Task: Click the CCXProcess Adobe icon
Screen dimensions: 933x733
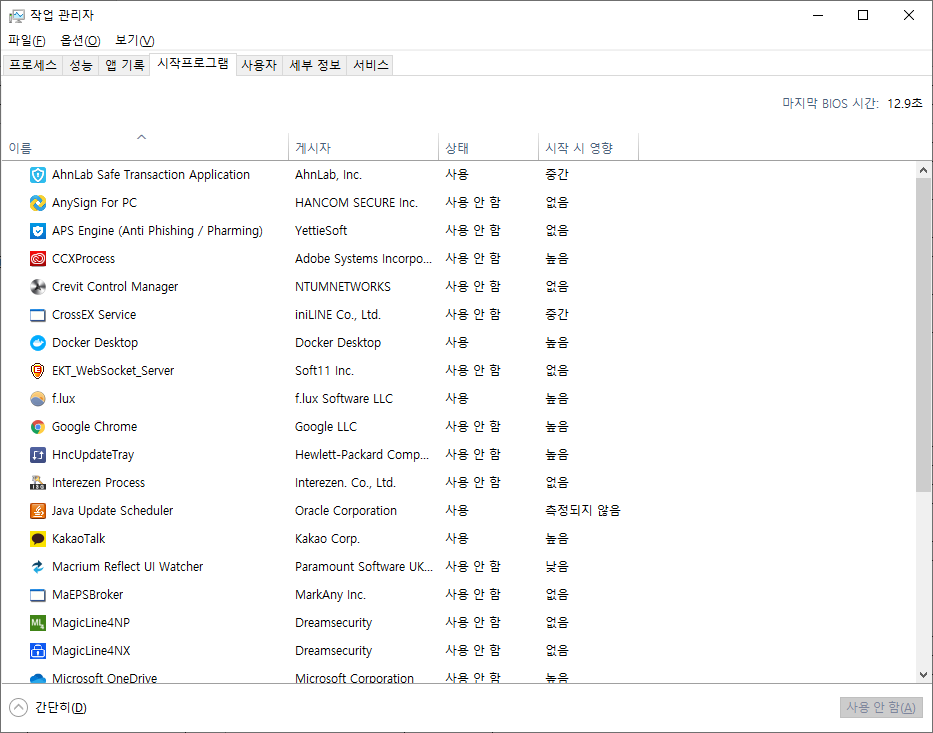Action: (37, 259)
